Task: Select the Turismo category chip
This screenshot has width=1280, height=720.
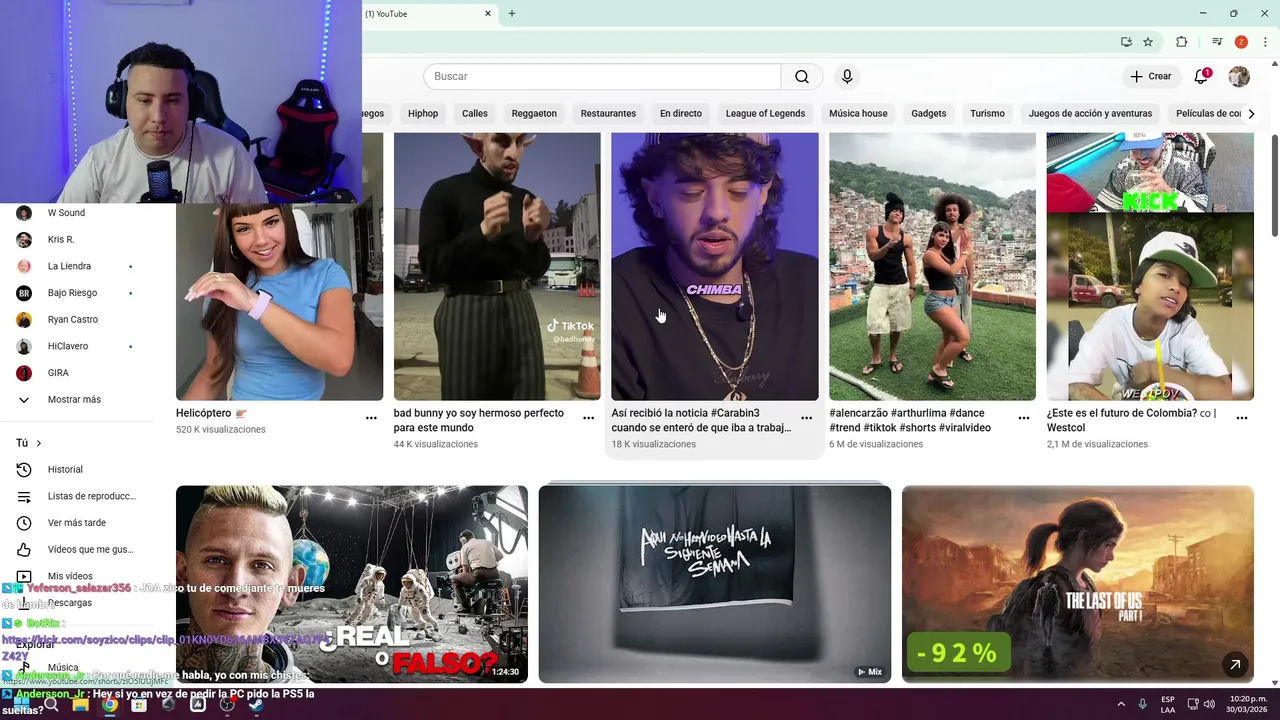Action: (987, 114)
